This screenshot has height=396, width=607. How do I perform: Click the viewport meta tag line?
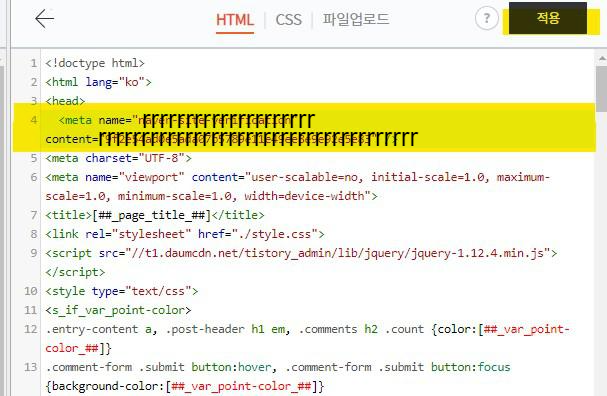point(297,177)
